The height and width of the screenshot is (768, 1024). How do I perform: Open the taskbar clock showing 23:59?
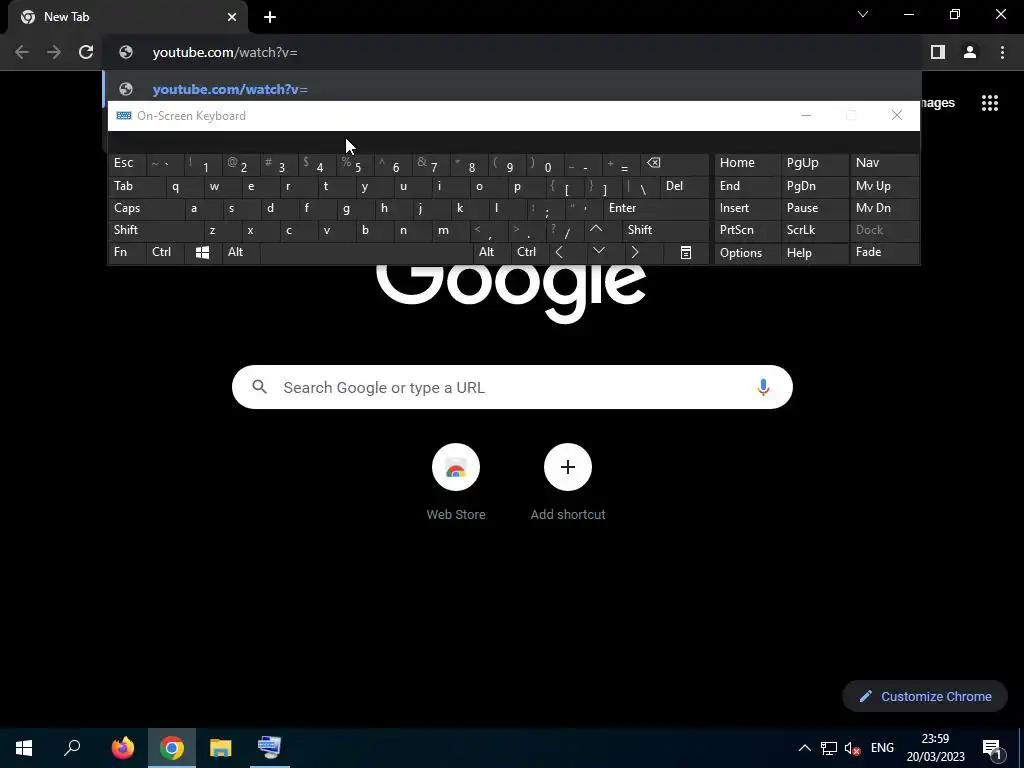[935, 748]
